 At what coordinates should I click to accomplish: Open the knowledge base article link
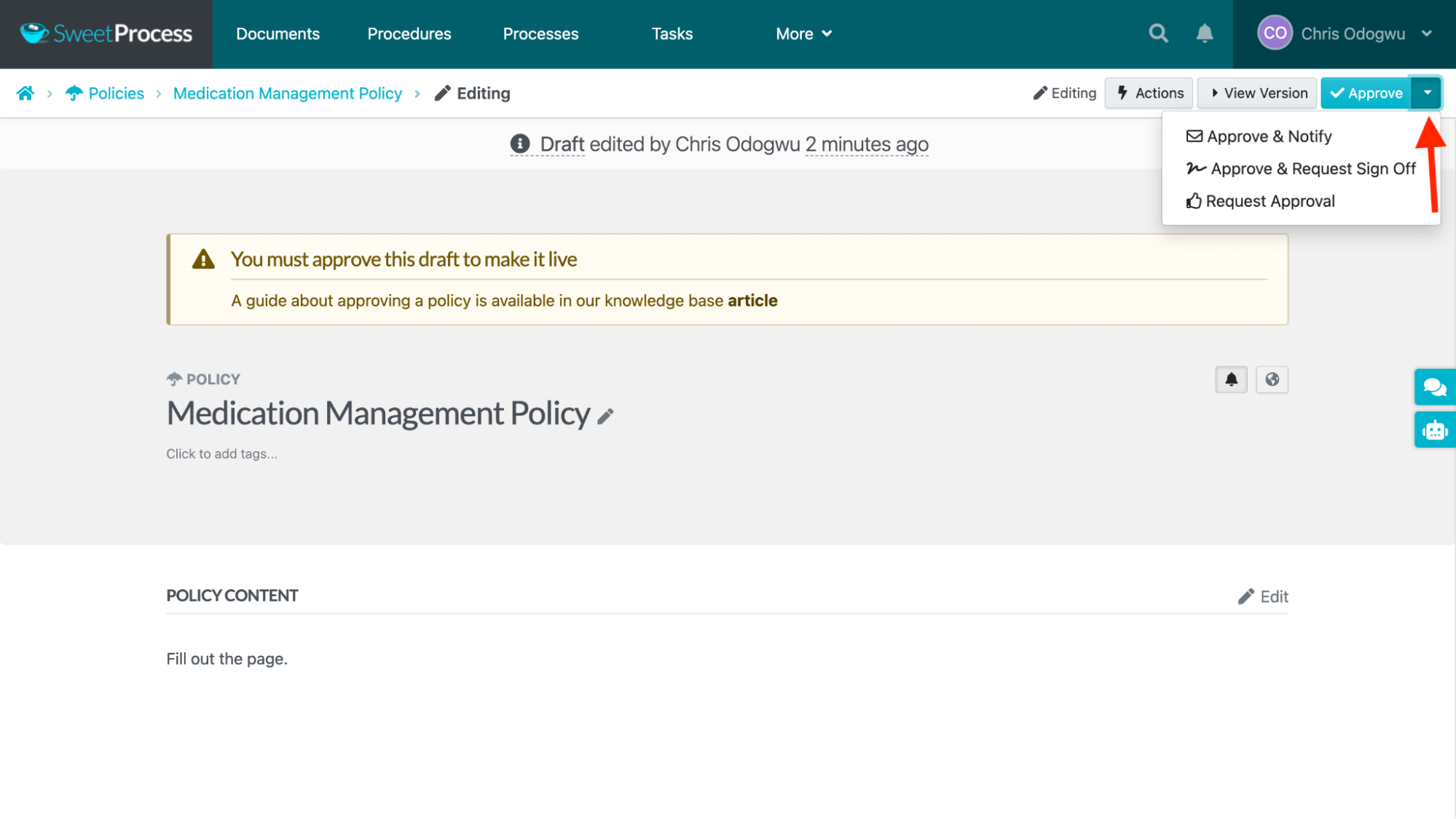[x=752, y=300]
